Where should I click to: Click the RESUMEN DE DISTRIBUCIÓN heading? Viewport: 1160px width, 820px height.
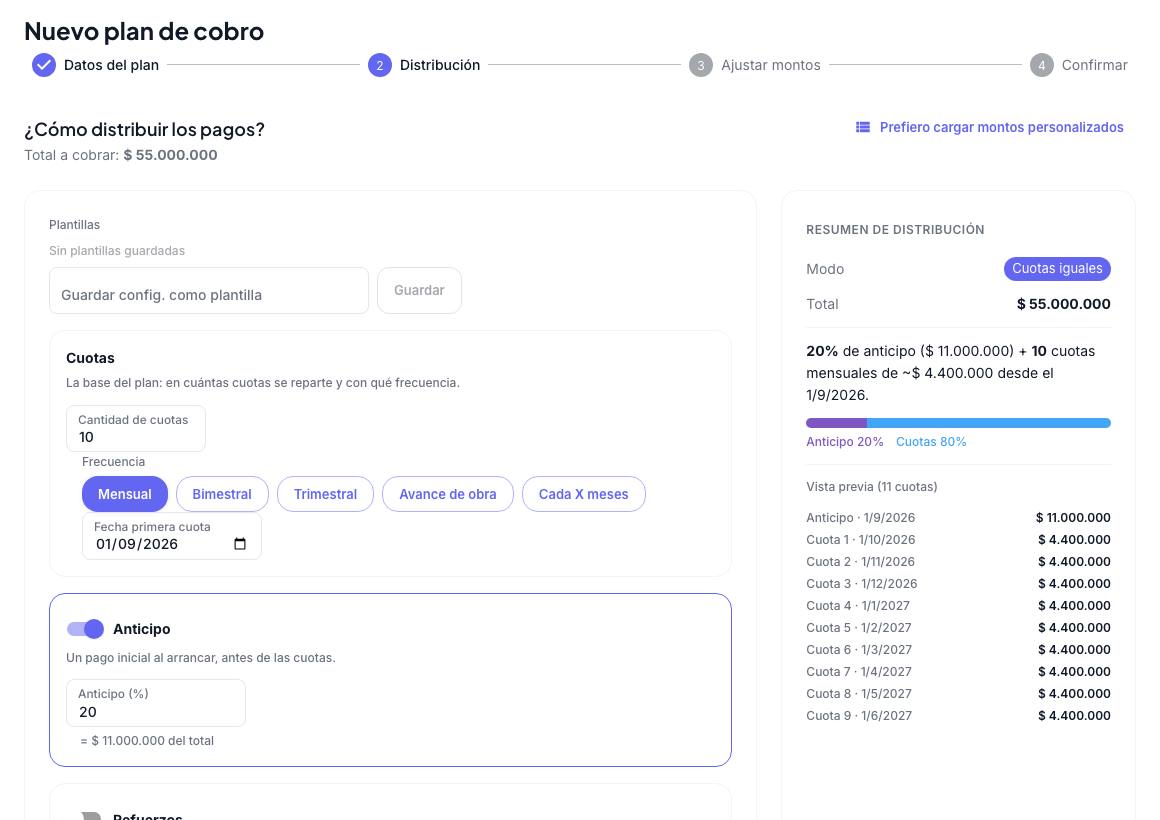point(895,230)
